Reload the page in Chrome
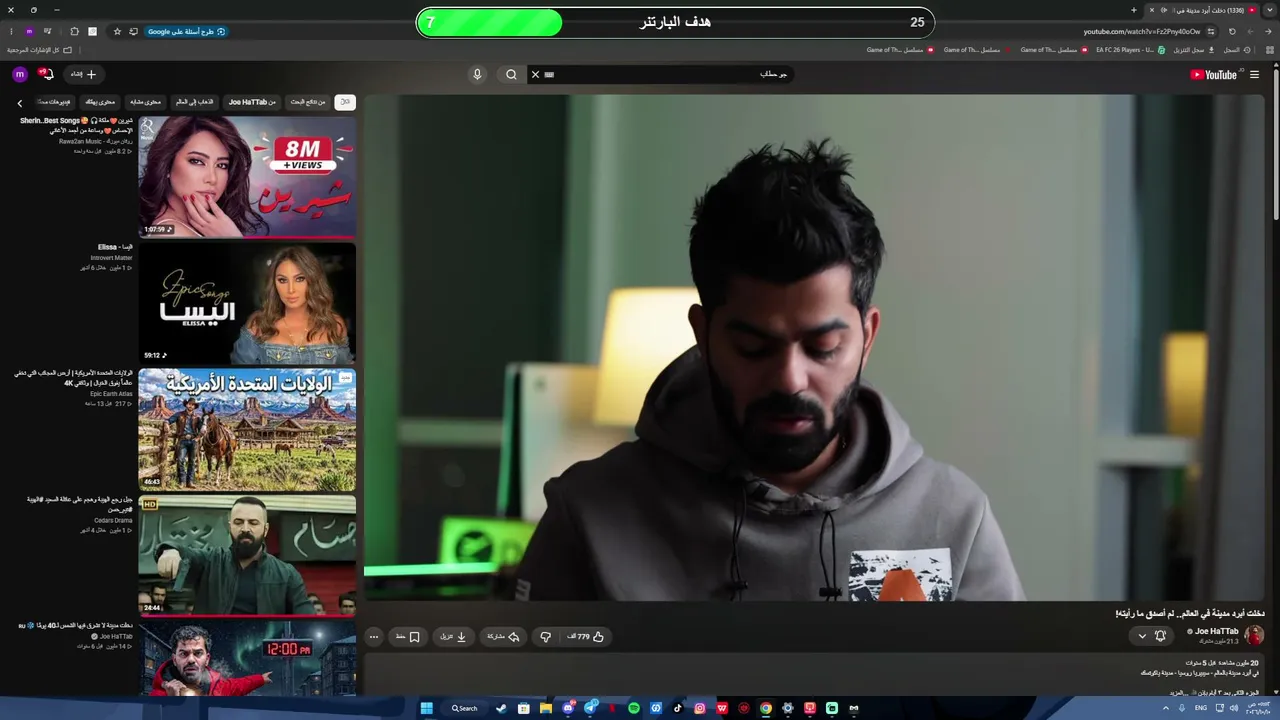This screenshot has width=1280, height=720. (x=1232, y=31)
